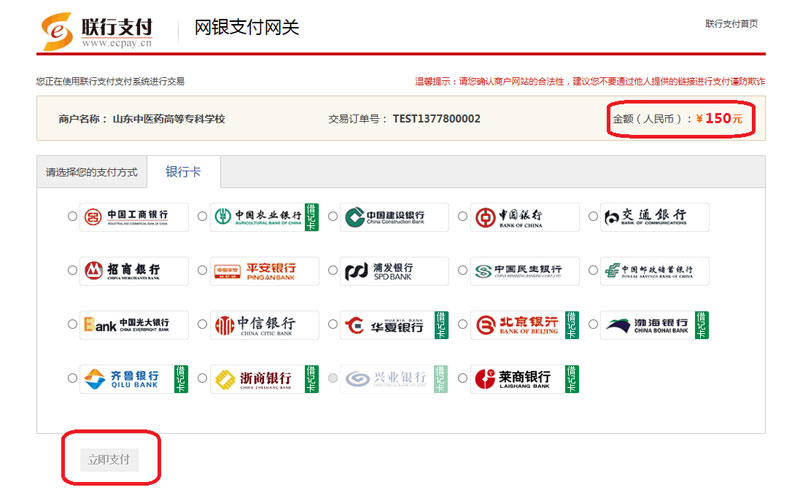Select the Minsheng Bank radio button
This screenshot has width=800, height=498.
[463, 270]
